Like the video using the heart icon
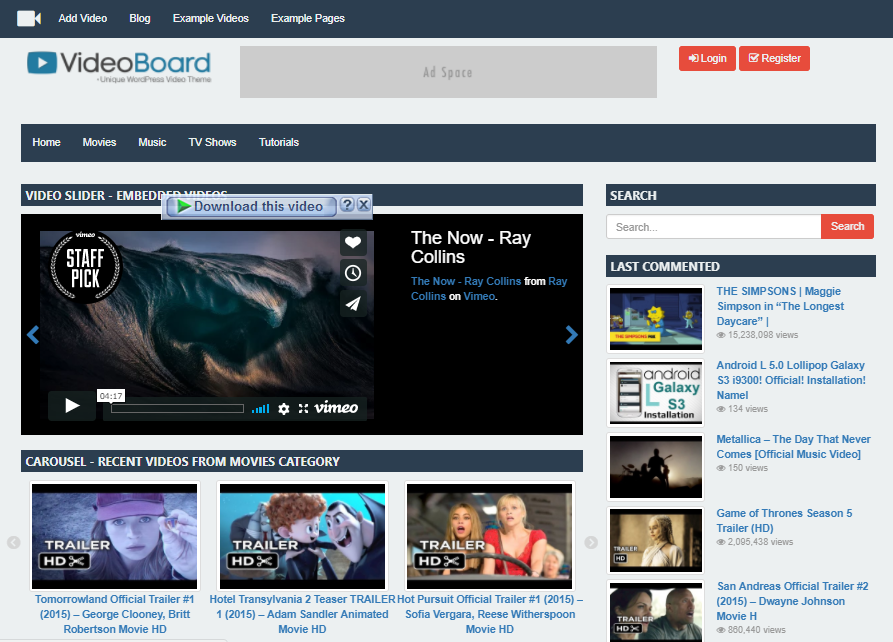 click(353, 242)
